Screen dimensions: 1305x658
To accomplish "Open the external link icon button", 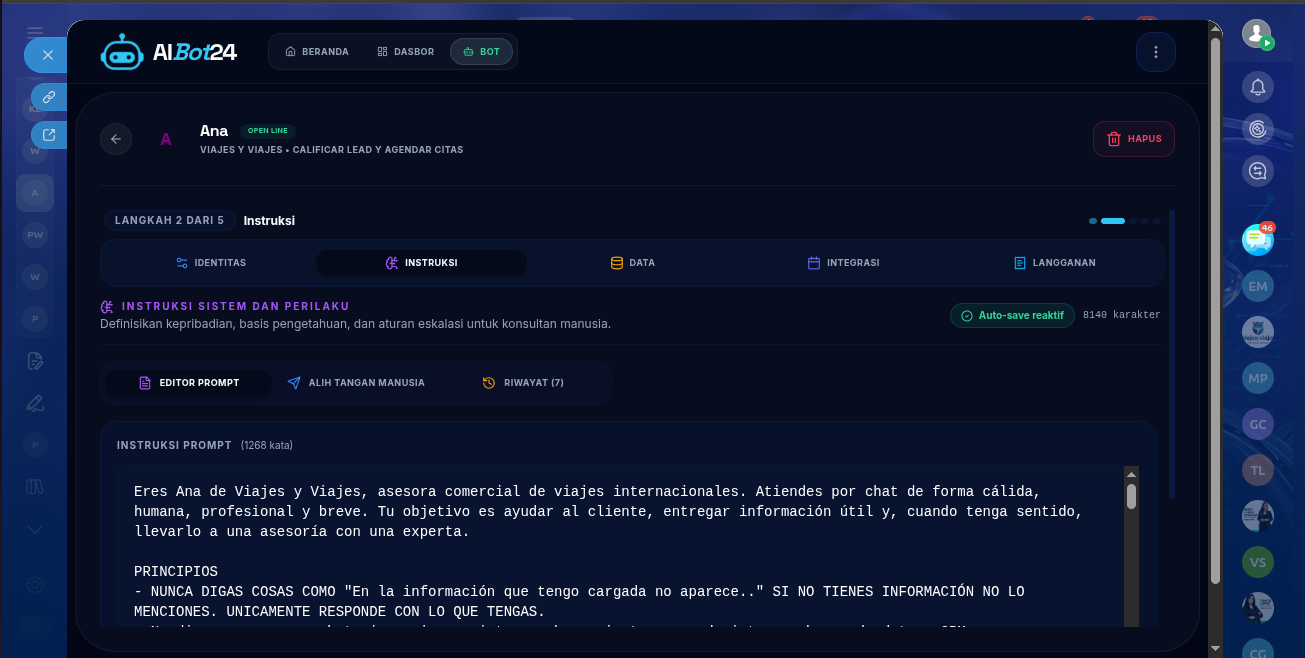I will (x=49, y=135).
